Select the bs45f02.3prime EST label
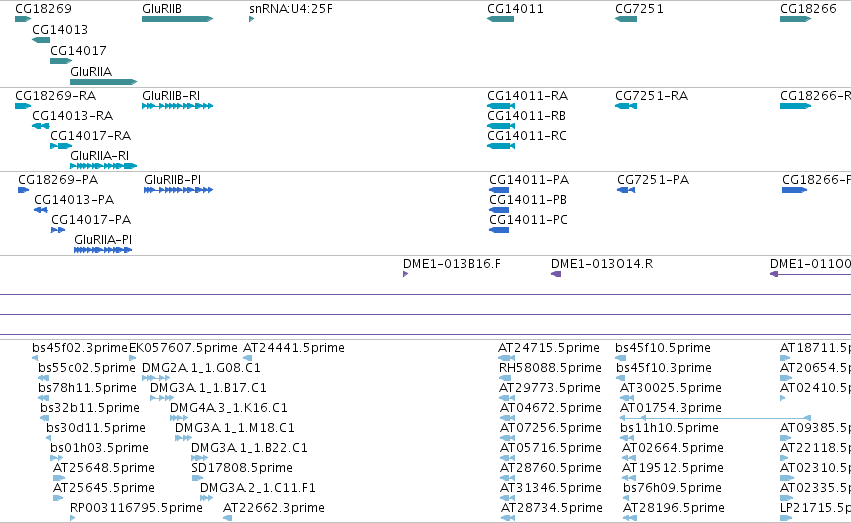851x523 pixels. 80,348
